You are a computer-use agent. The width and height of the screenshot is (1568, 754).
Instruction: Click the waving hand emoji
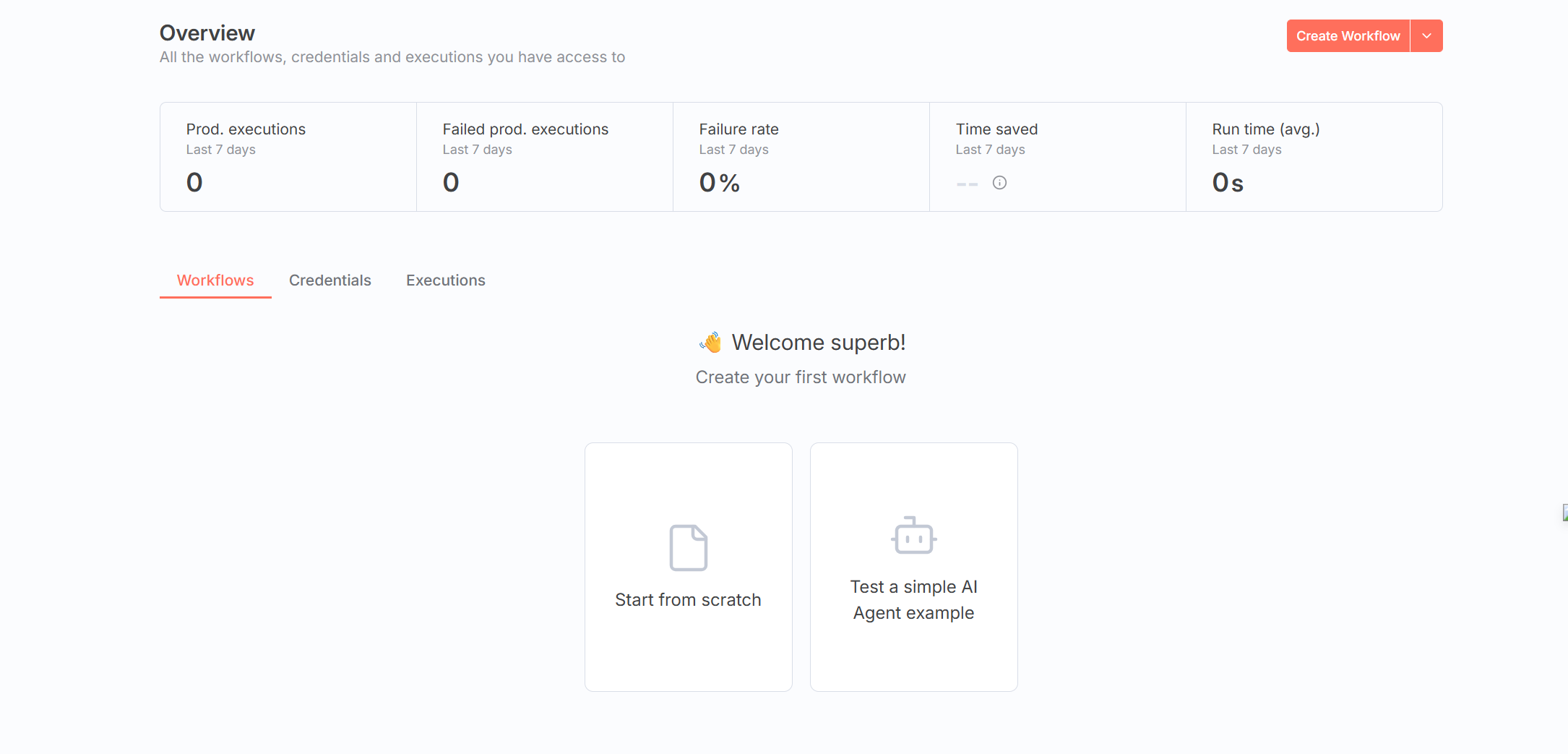point(711,342)
